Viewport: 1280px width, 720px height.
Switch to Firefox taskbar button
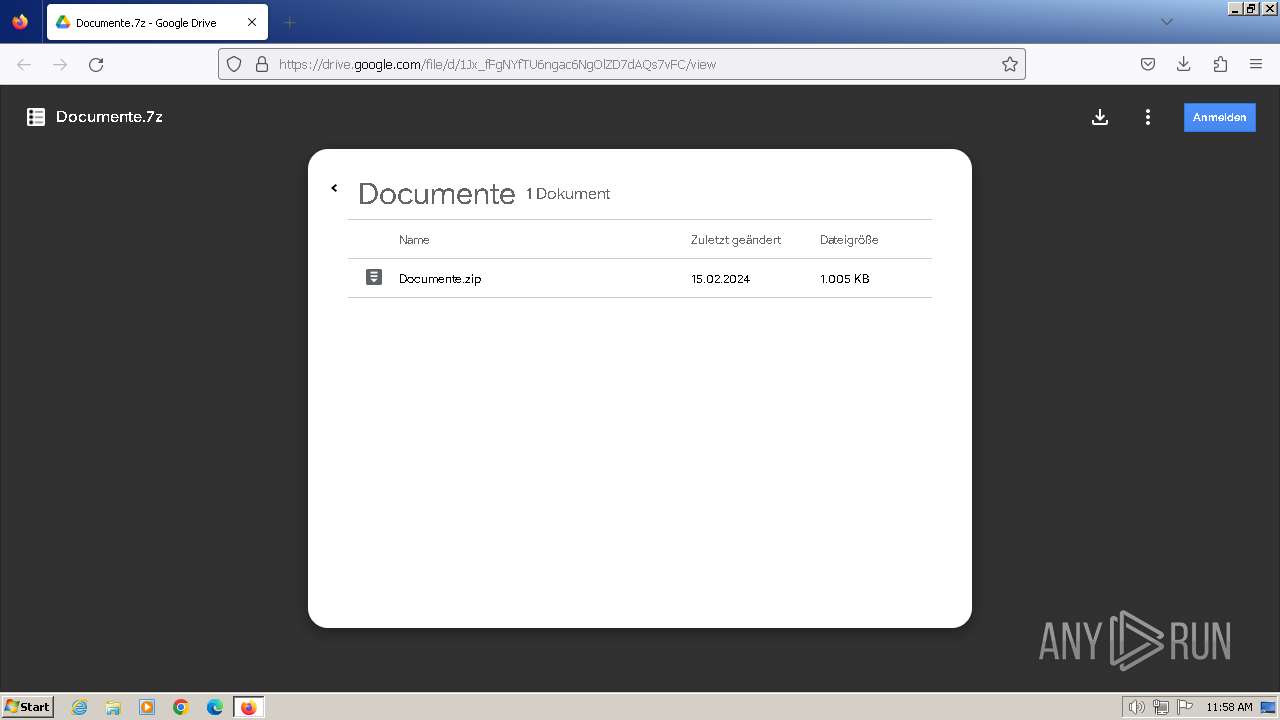click(x=249, y=707)
